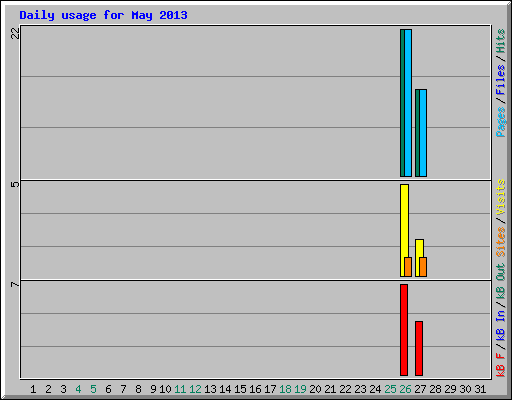Click the "22" top axis value

click(x=15, y=33)
